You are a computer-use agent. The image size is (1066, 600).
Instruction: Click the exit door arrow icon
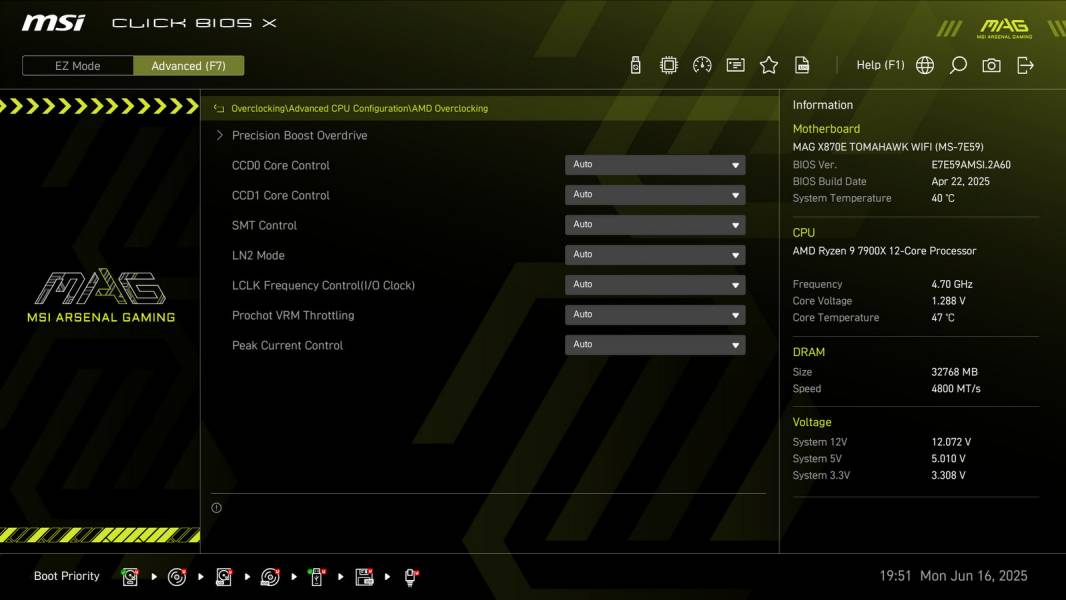coord(1025,65)
